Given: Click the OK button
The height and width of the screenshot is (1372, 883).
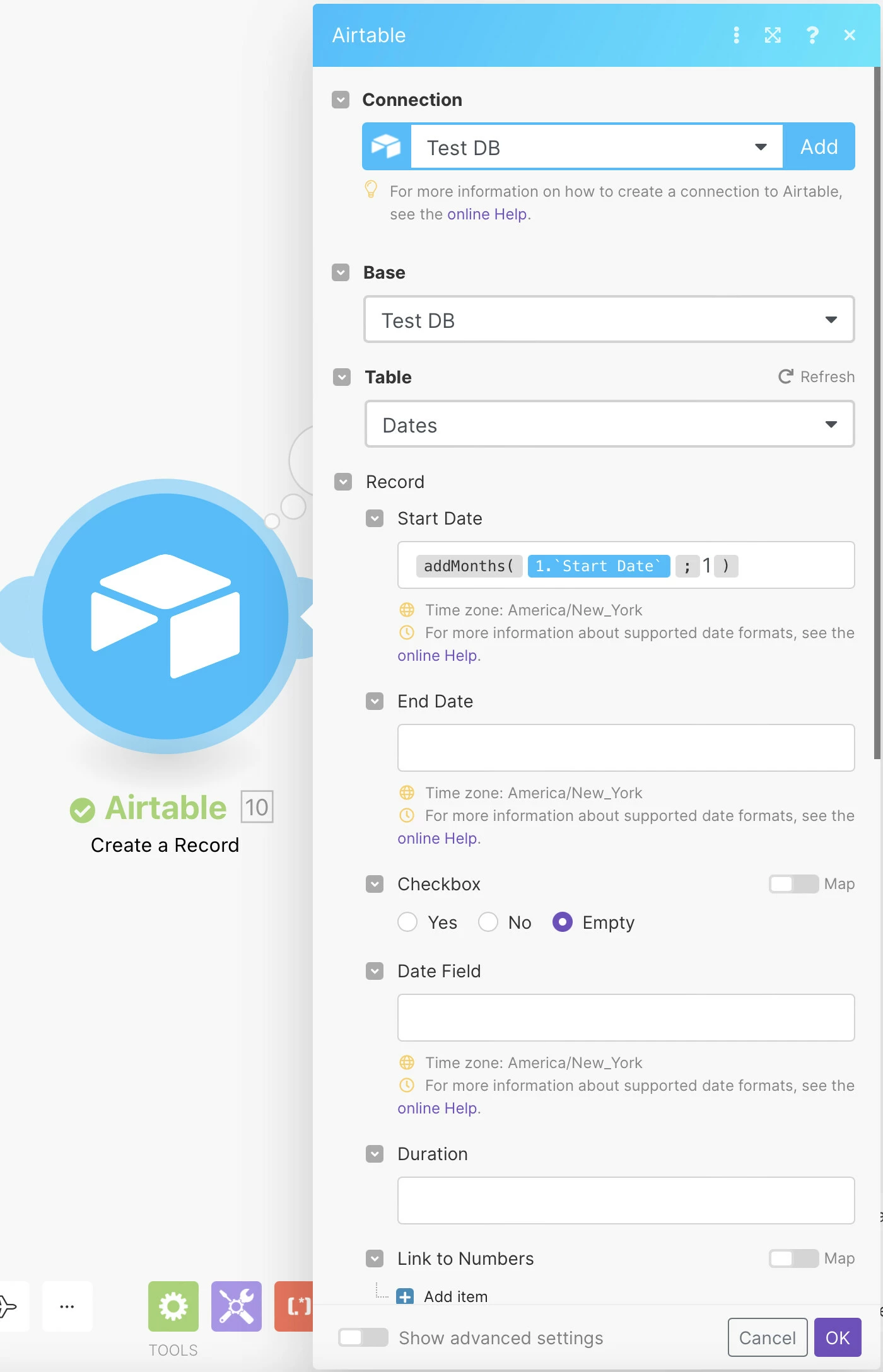Looking at the screenshot, I should [838, 1337].
